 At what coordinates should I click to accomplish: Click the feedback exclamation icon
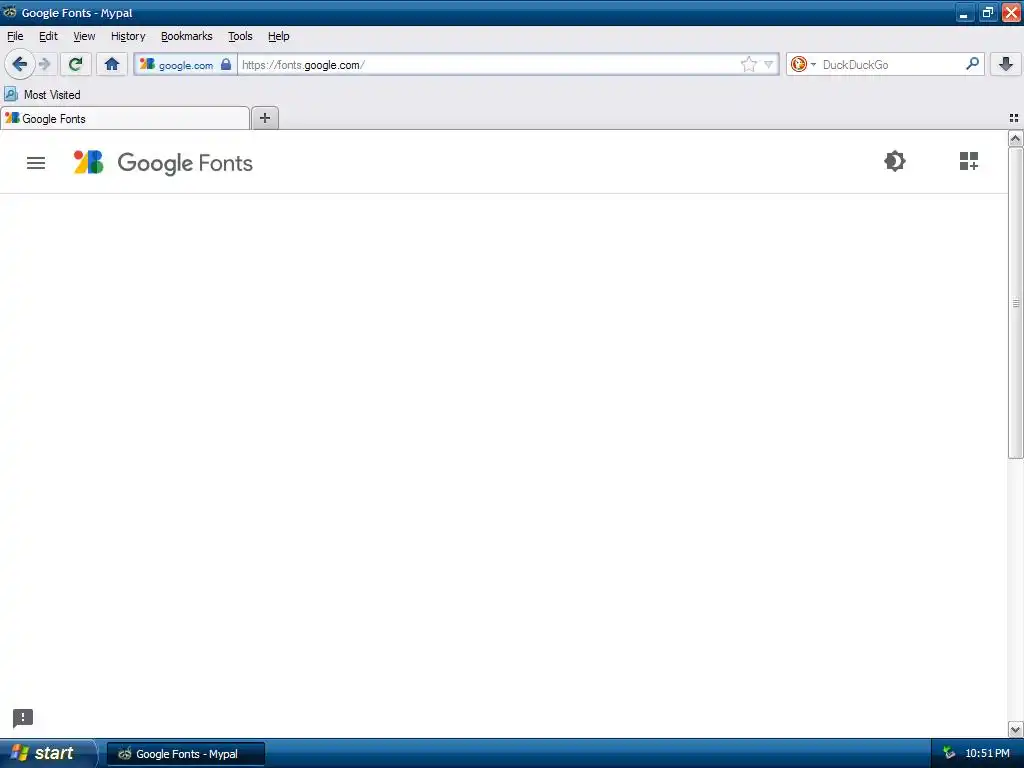tap(23, 718)
